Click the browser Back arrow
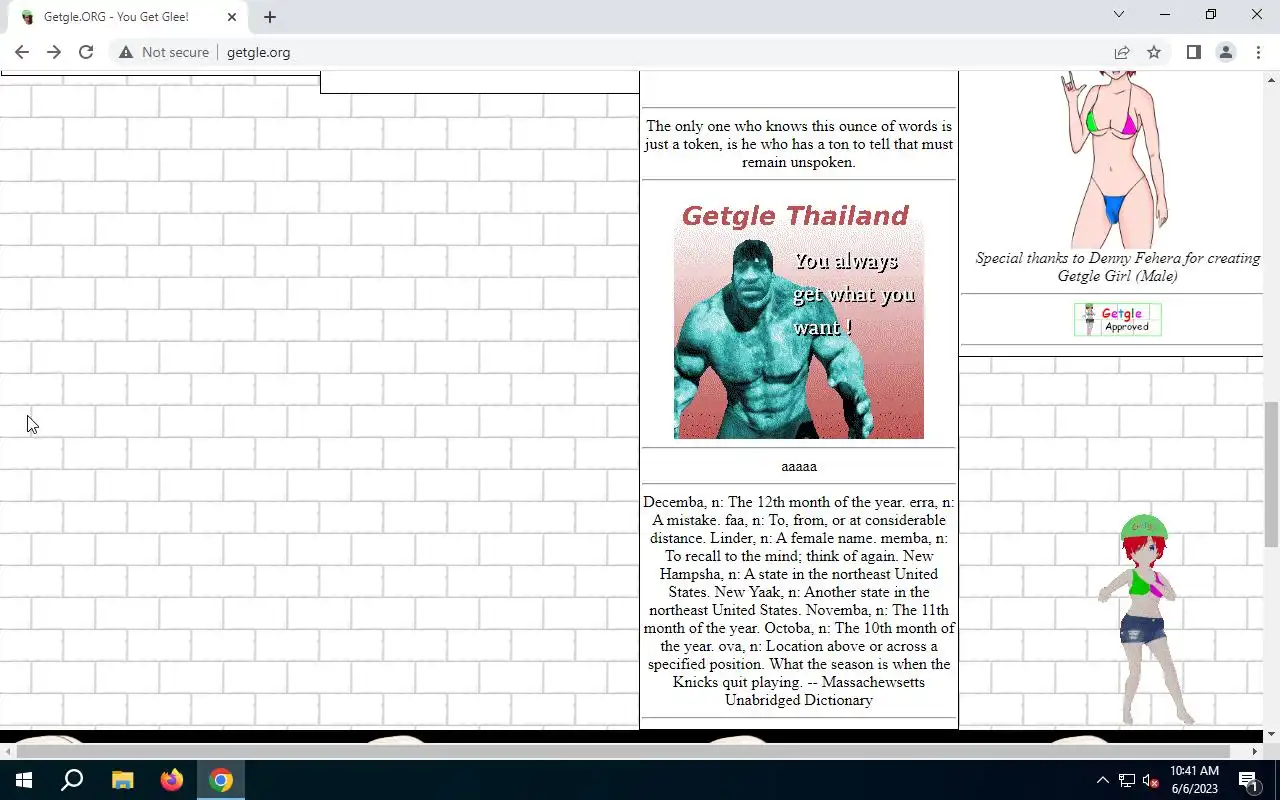Viewport: 1280px width, 800px height. (x=22, y=52)
